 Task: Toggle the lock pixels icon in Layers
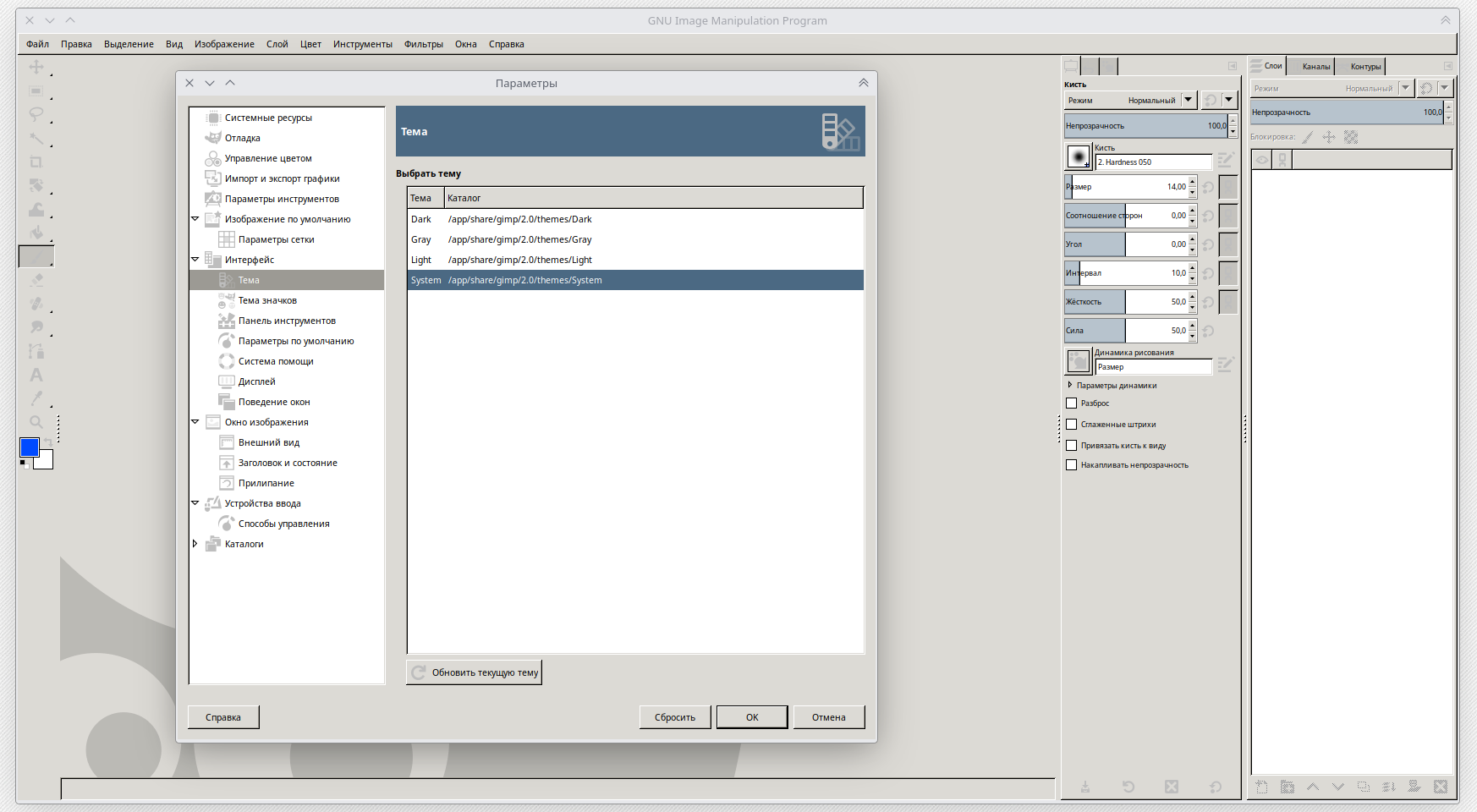pyautogui.click(x=1308, y=137)
